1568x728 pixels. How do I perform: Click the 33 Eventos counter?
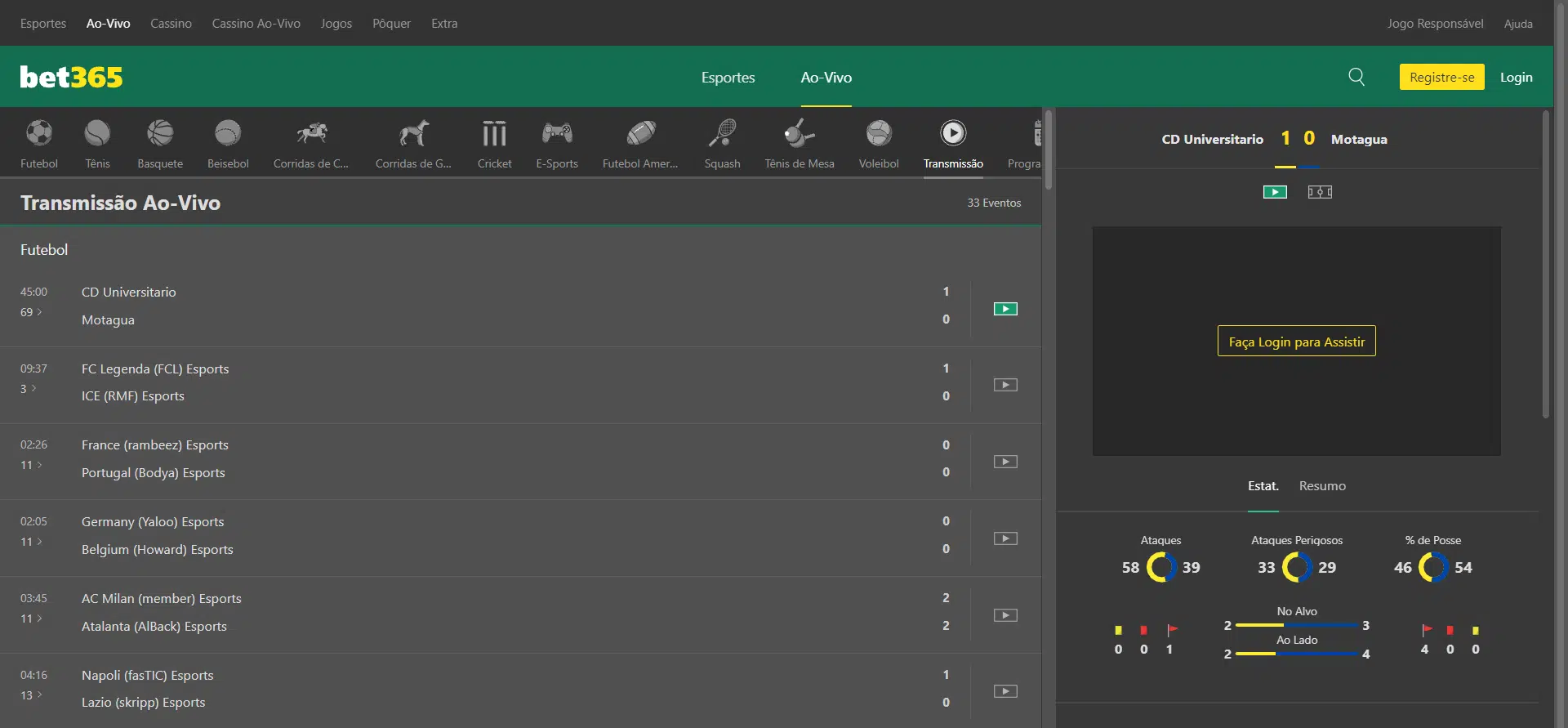(994, 203)
